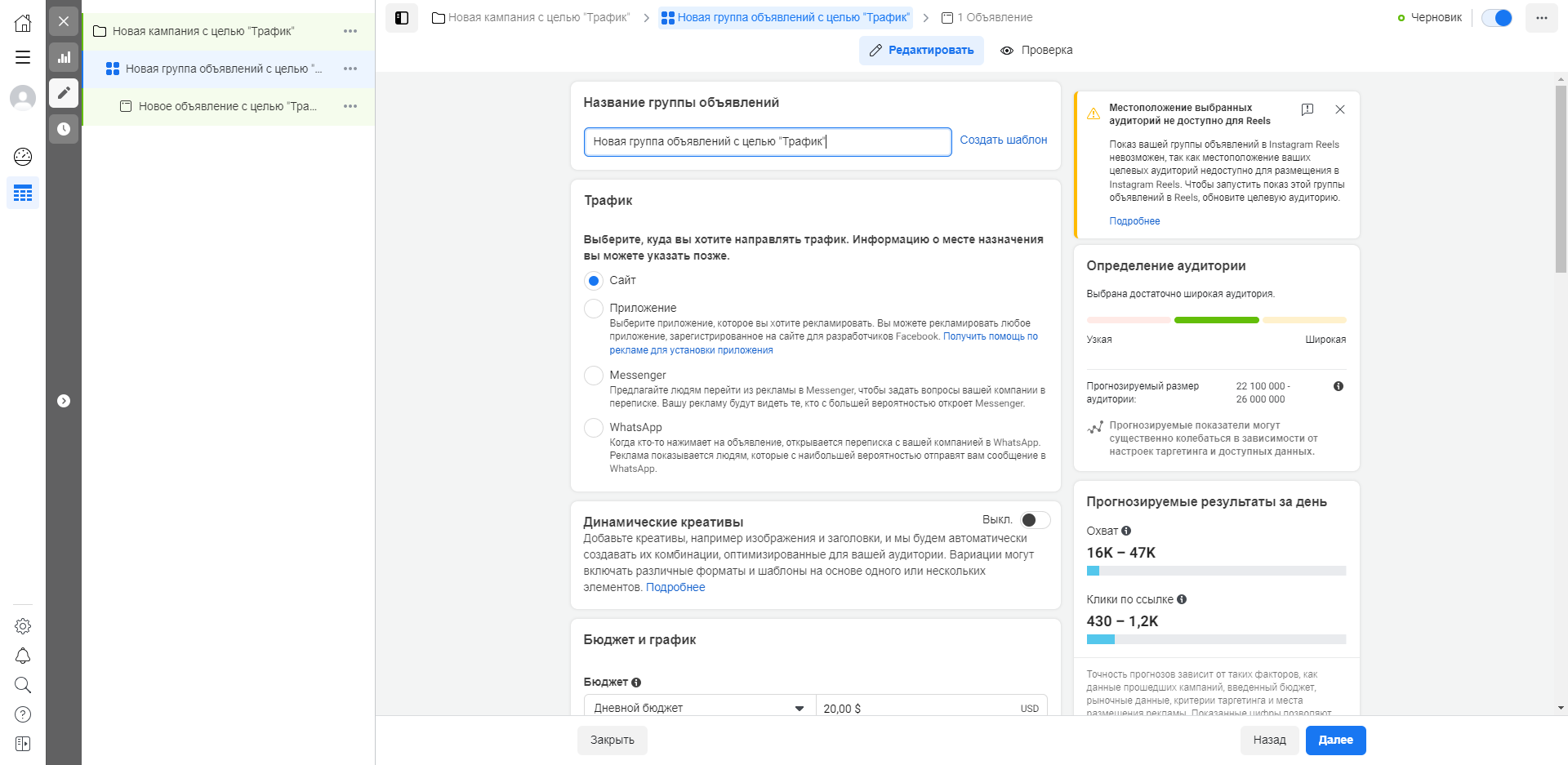The height and width of the screenshot is (765, 1568).
Task: Focus the ad group name input field
Action: tap(768, 141)
